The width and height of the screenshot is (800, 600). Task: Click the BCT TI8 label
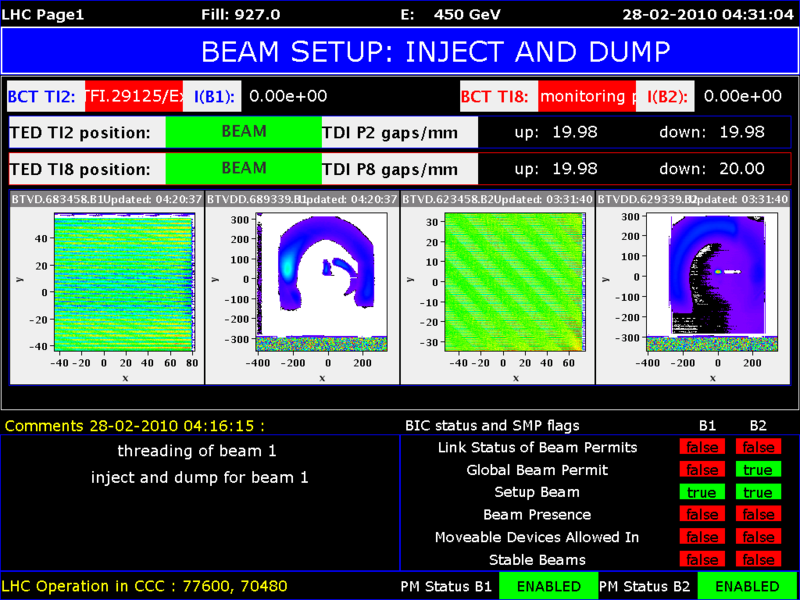pos(499,96)
